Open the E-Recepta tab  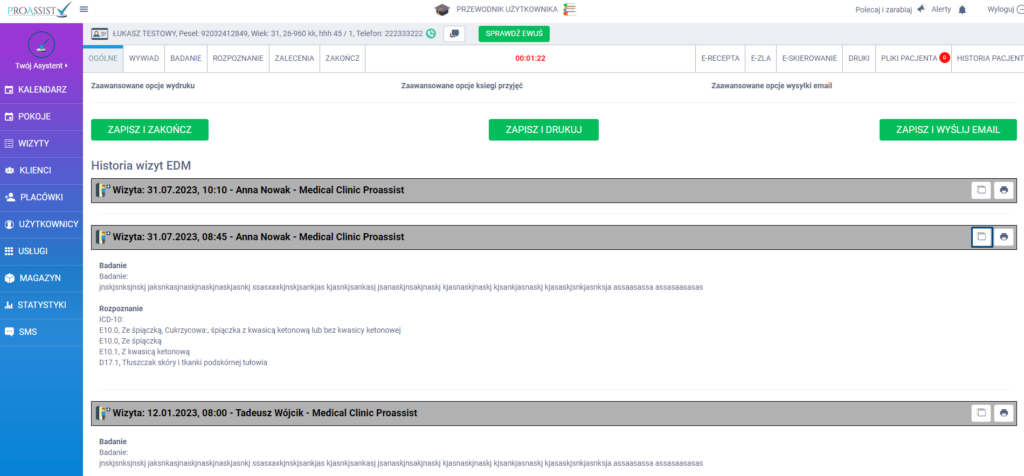719,58
